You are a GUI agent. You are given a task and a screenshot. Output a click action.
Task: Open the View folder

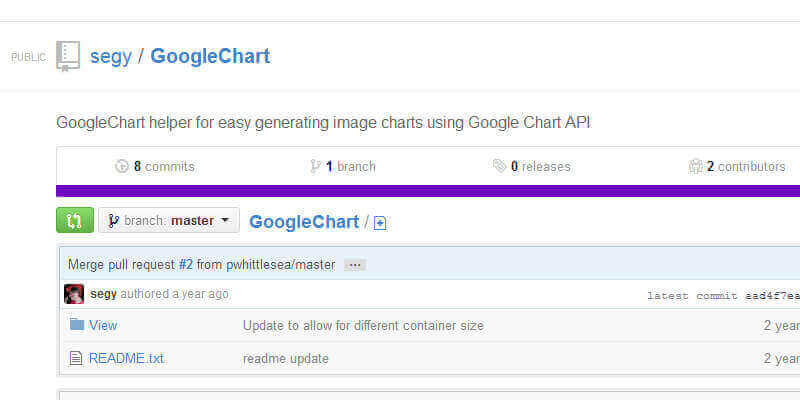[x=103, y=325]
